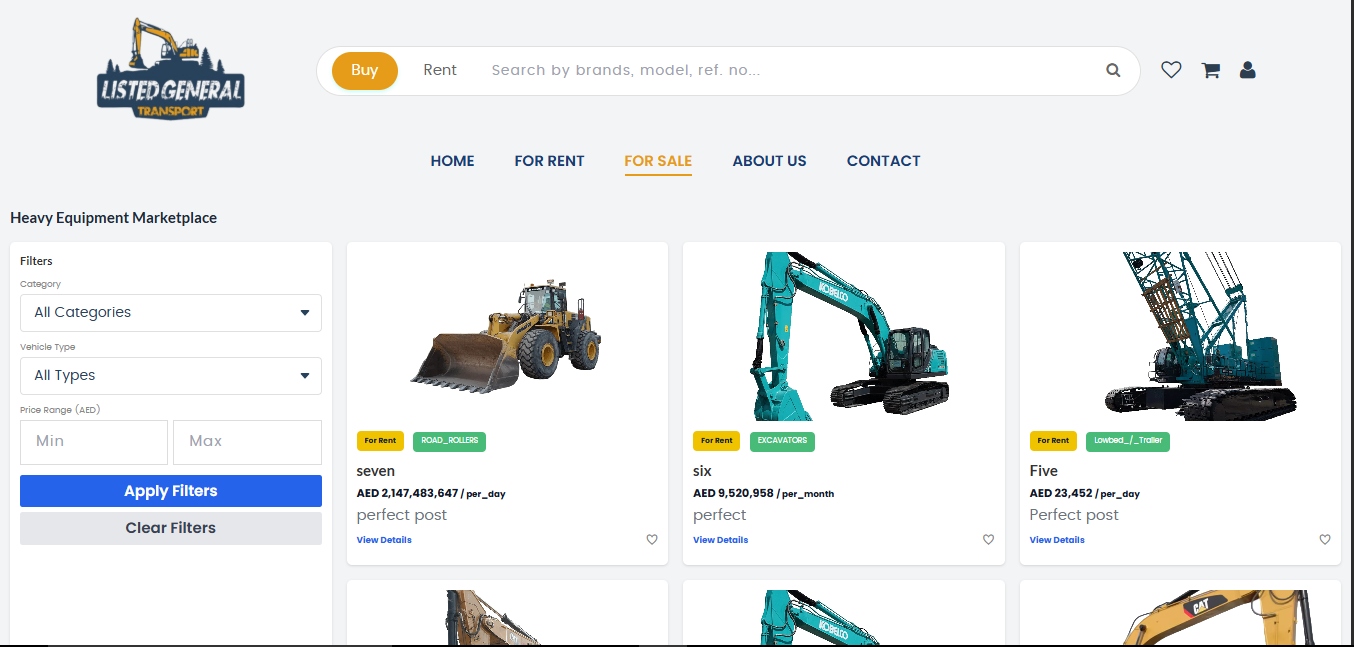Open the FOR SALE menu item
This screenshot has height=647, width=1354.
658,161
